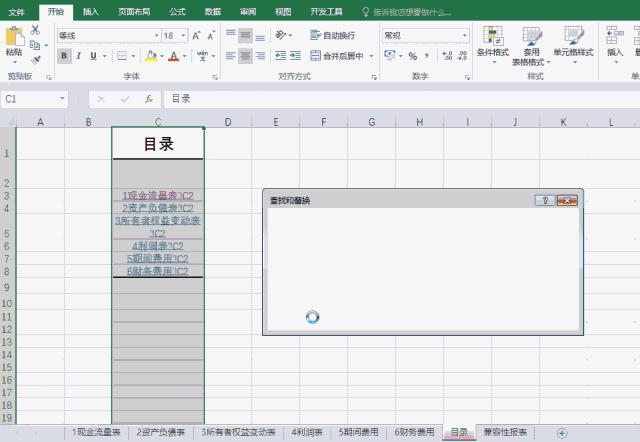Click the Cut scissors icon

coord(36,30)
